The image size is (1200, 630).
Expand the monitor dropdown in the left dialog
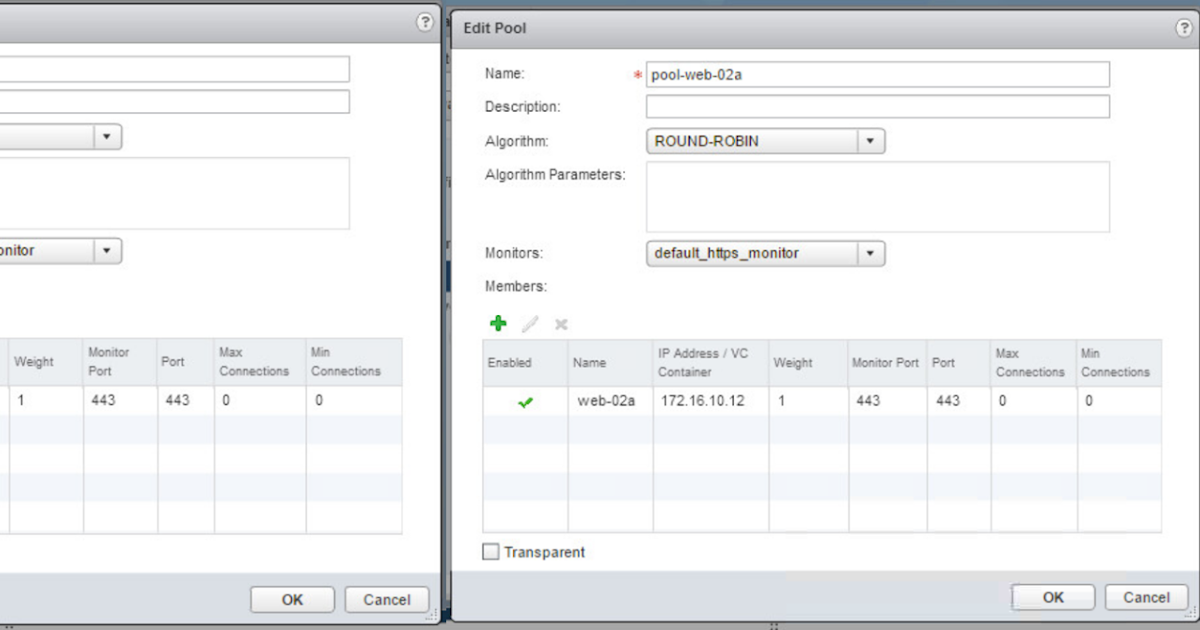click(x=108, y=250)
